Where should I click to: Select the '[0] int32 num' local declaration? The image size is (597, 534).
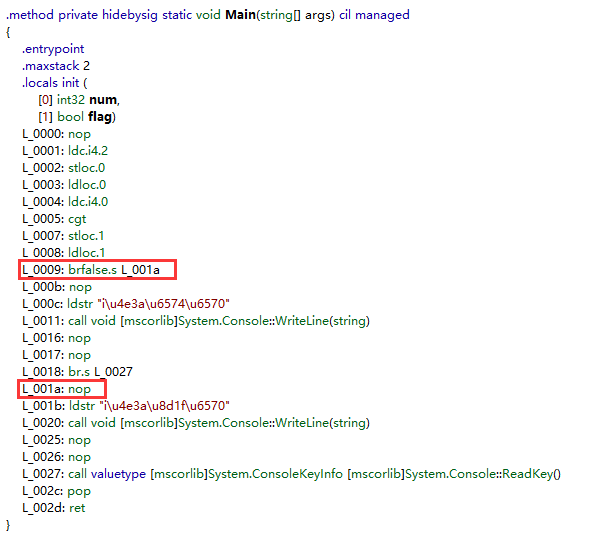(79, 100)
